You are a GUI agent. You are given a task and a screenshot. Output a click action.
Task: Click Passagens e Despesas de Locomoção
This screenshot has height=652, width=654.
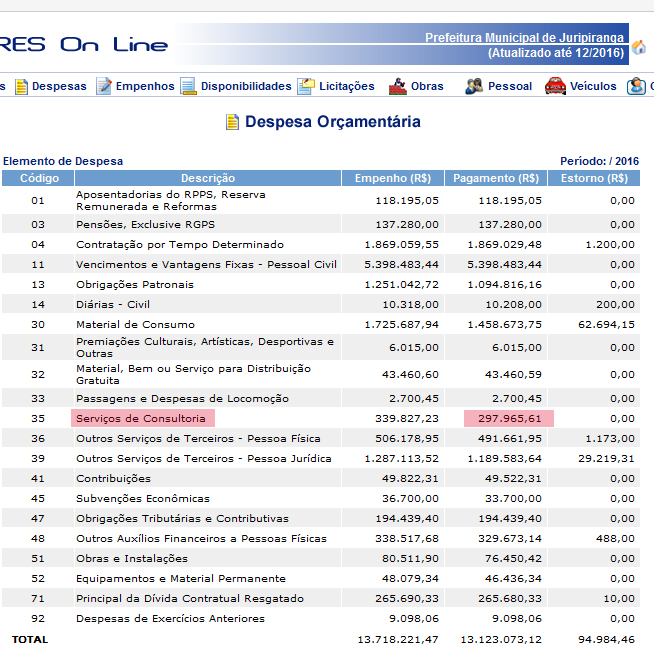[182, 398]
